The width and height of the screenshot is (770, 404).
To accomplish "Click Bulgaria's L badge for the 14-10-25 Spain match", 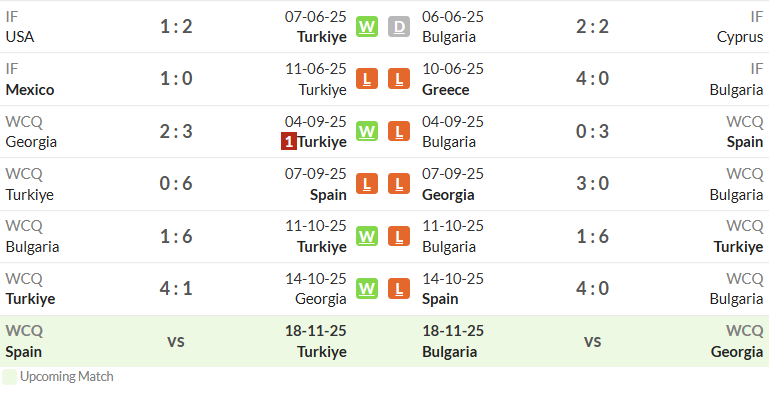I will click(399, 288).
